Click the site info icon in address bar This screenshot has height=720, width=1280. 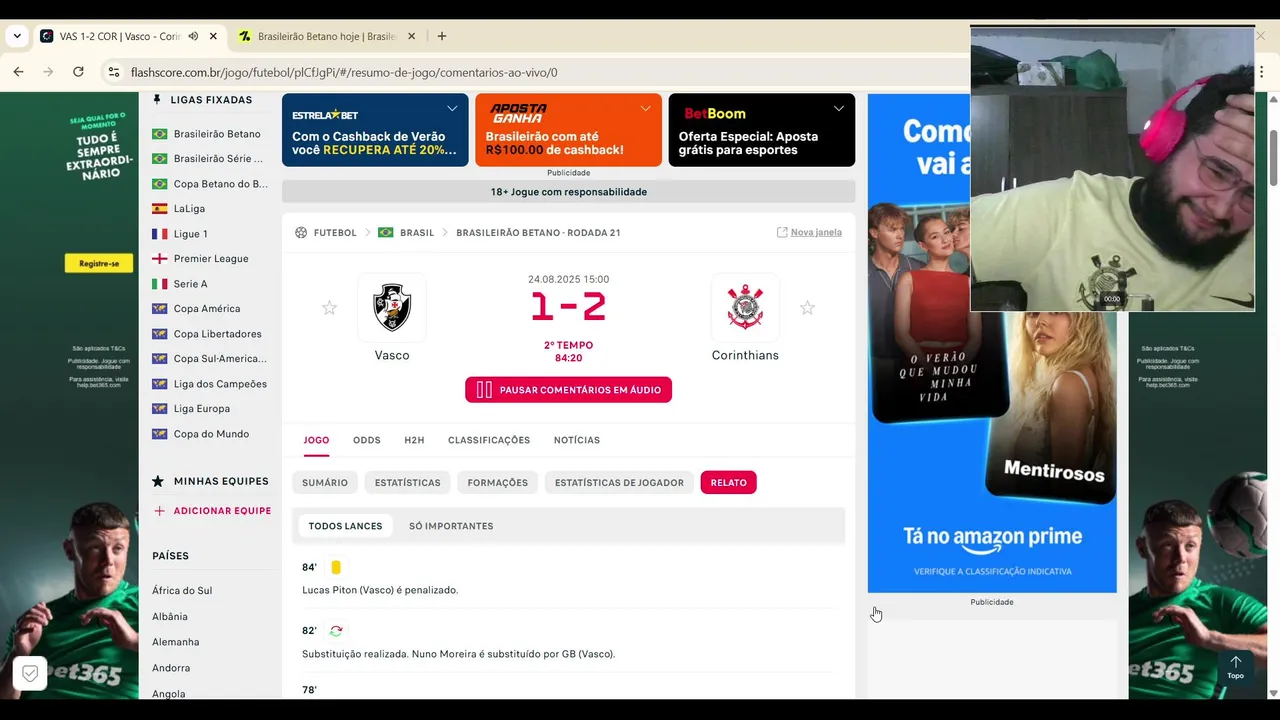click(x=114, y=72)
